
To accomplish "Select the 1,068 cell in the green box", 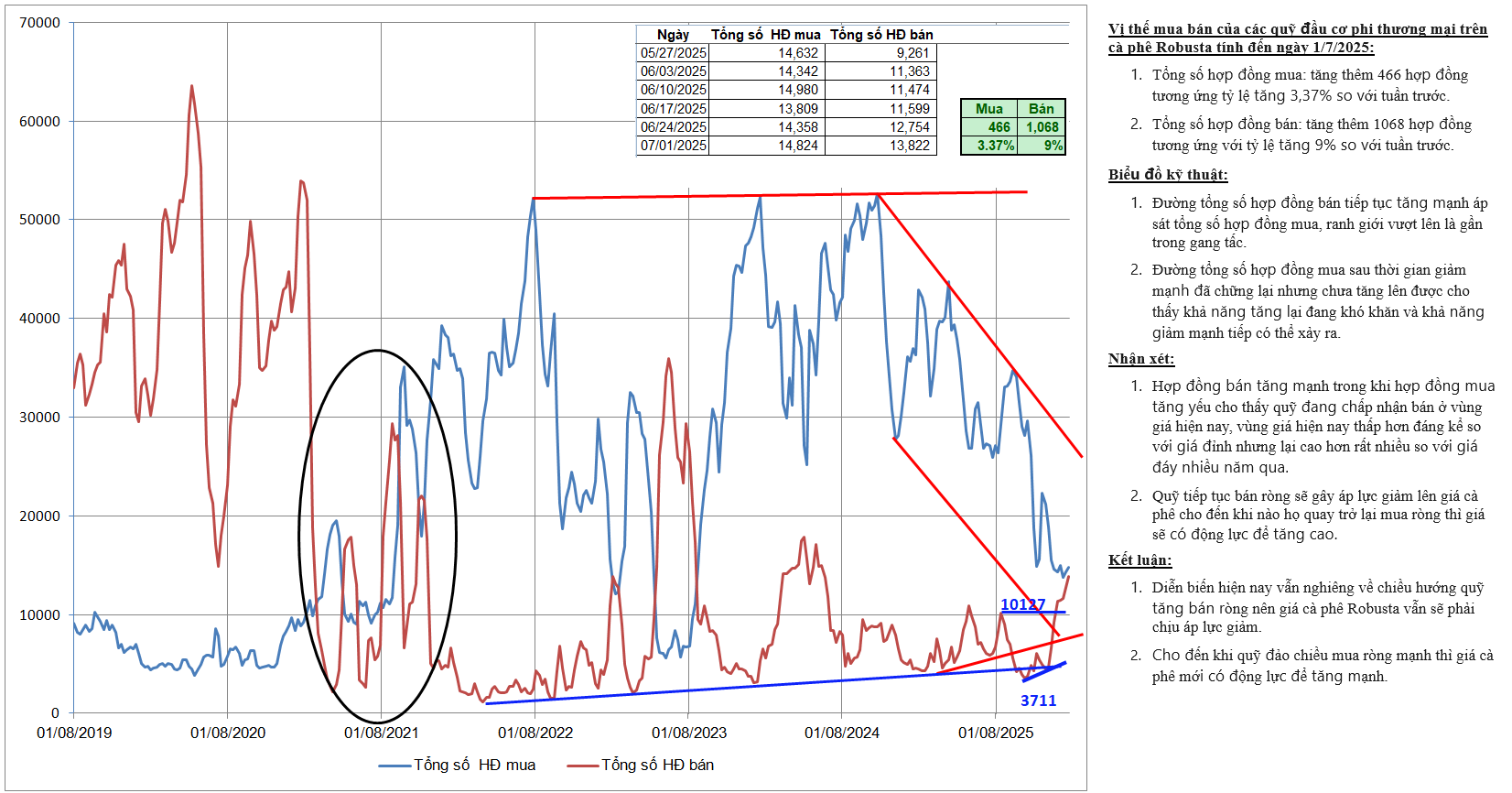I will 1042,127.
